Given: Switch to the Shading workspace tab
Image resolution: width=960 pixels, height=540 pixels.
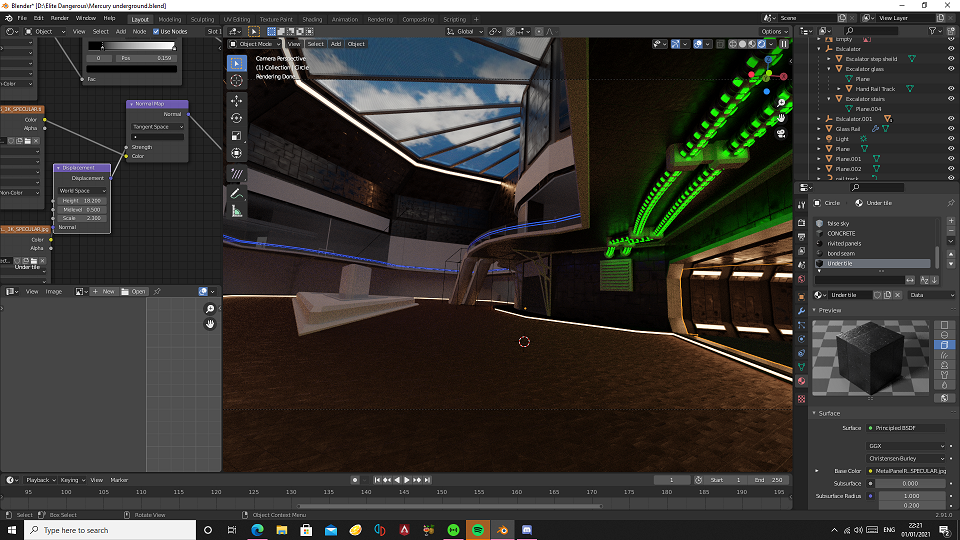Looking at the screenshot, I should (312, 19).
